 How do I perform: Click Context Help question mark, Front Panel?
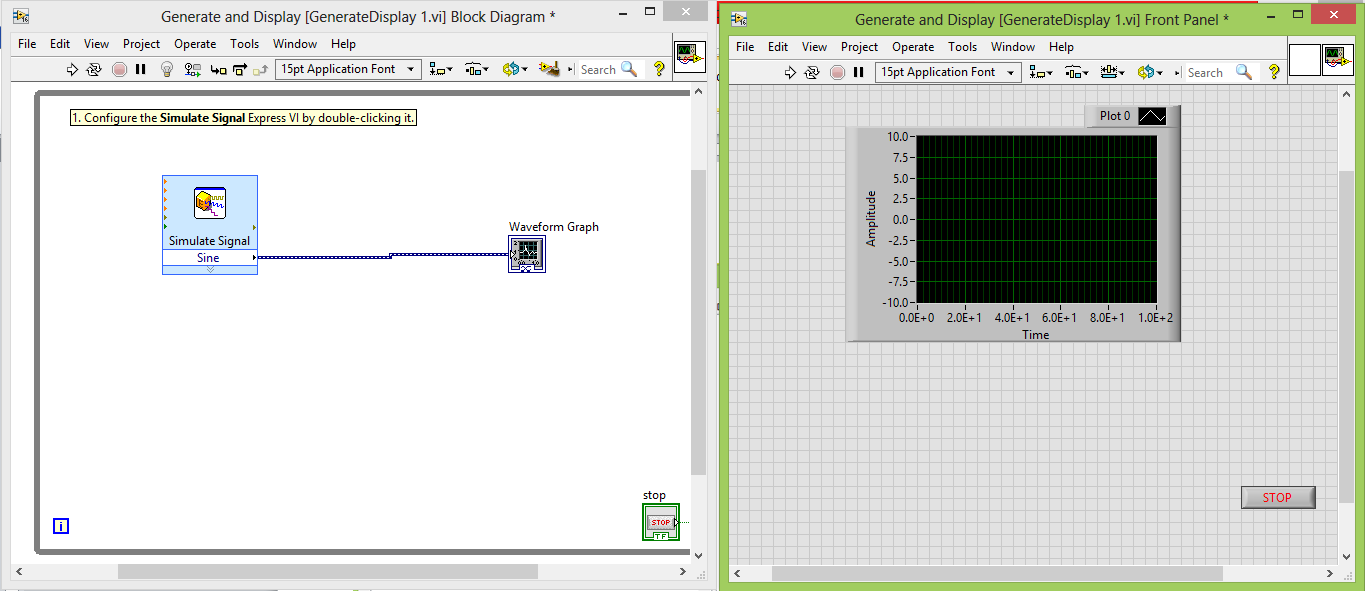[x=1274, y=72]
